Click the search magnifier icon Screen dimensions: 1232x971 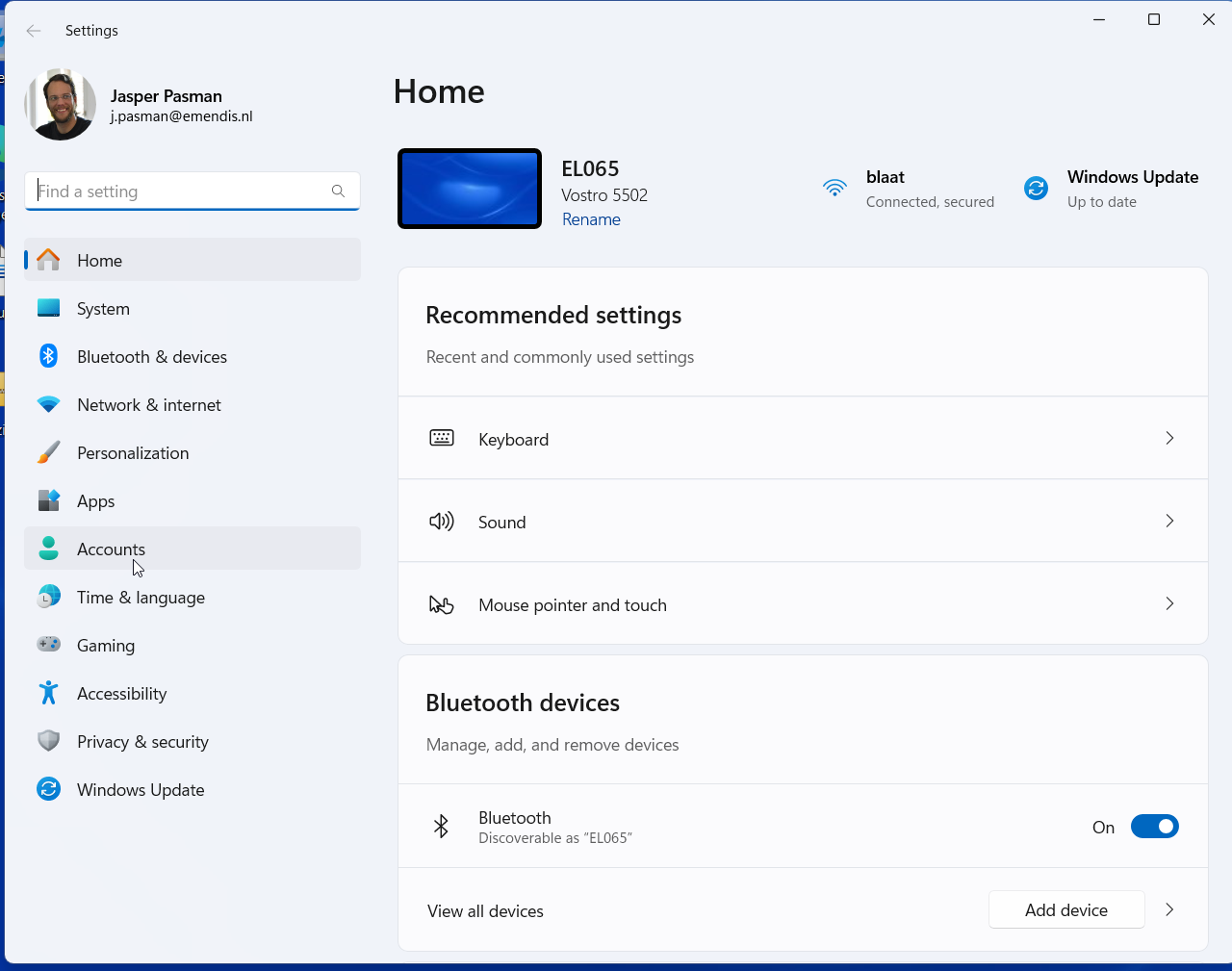(338, 192)
